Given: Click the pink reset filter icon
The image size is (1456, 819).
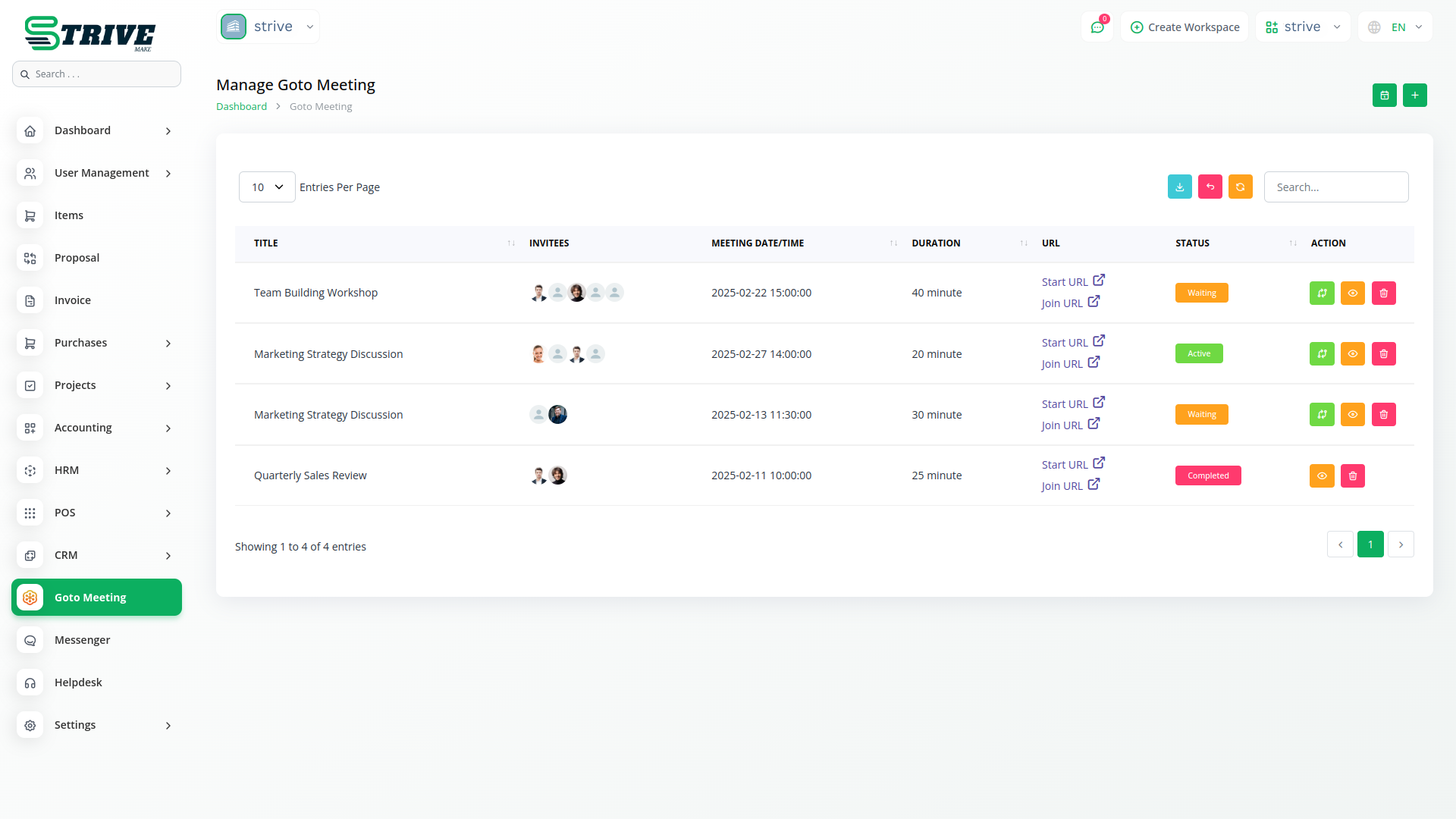Looking at the screenshot, I should click(1210, 187).
